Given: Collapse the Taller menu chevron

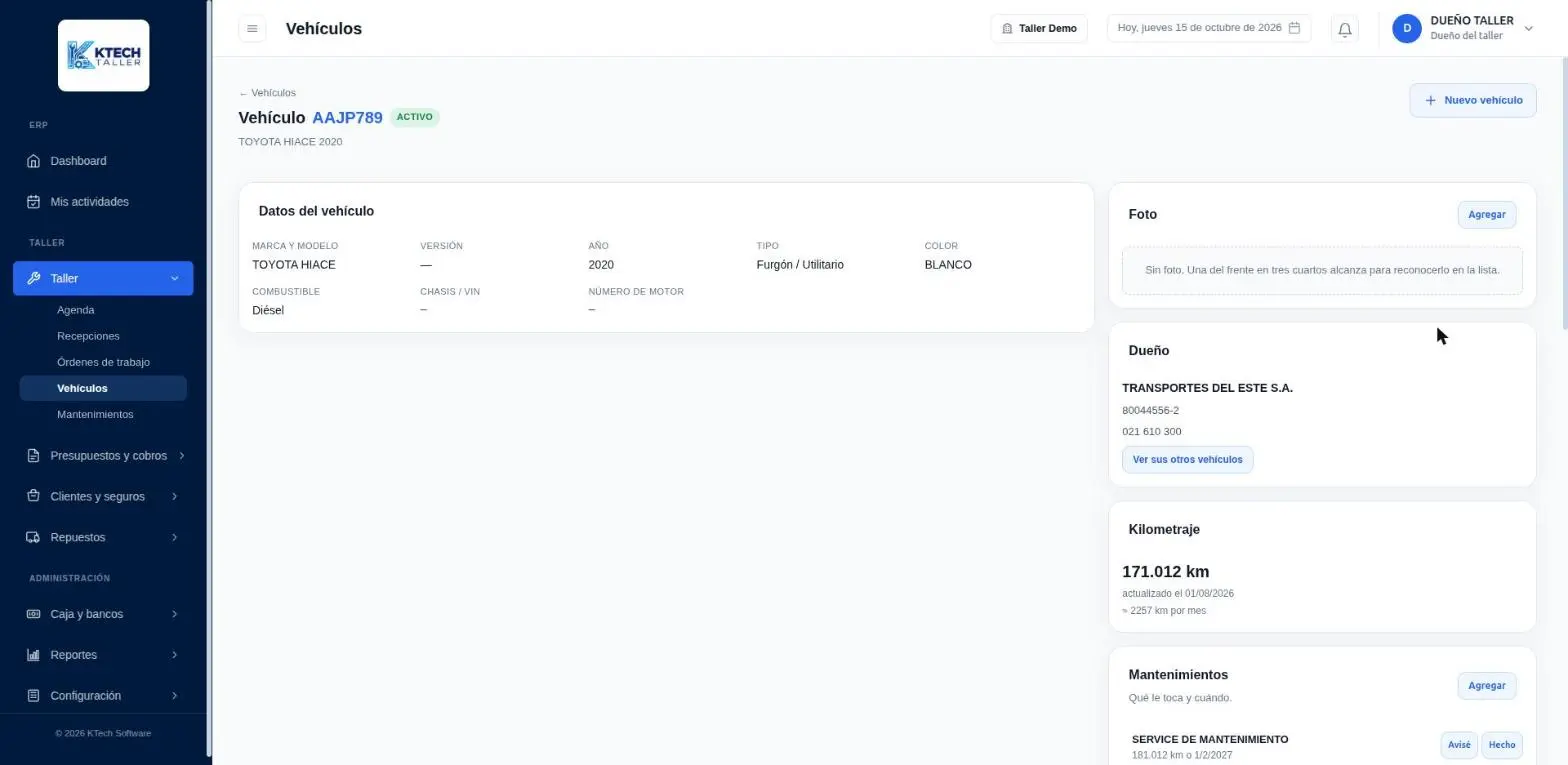Looking at the screenshot, I should coord(175,278).
